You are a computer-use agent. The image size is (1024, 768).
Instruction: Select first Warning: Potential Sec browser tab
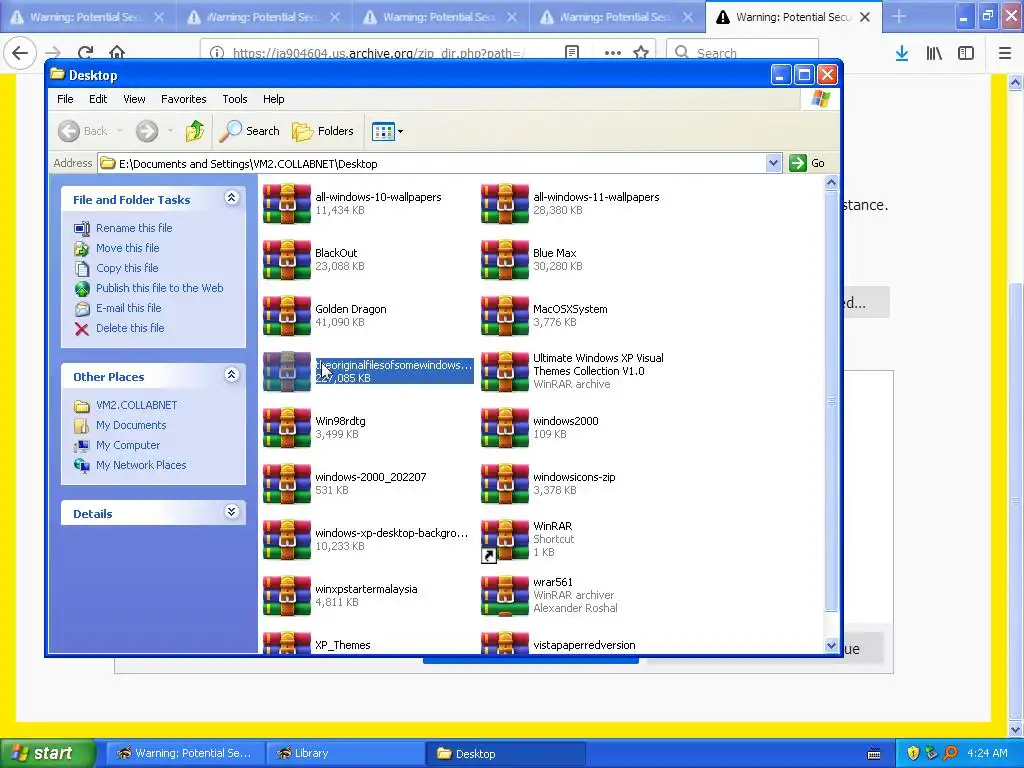tap(88, 16)
